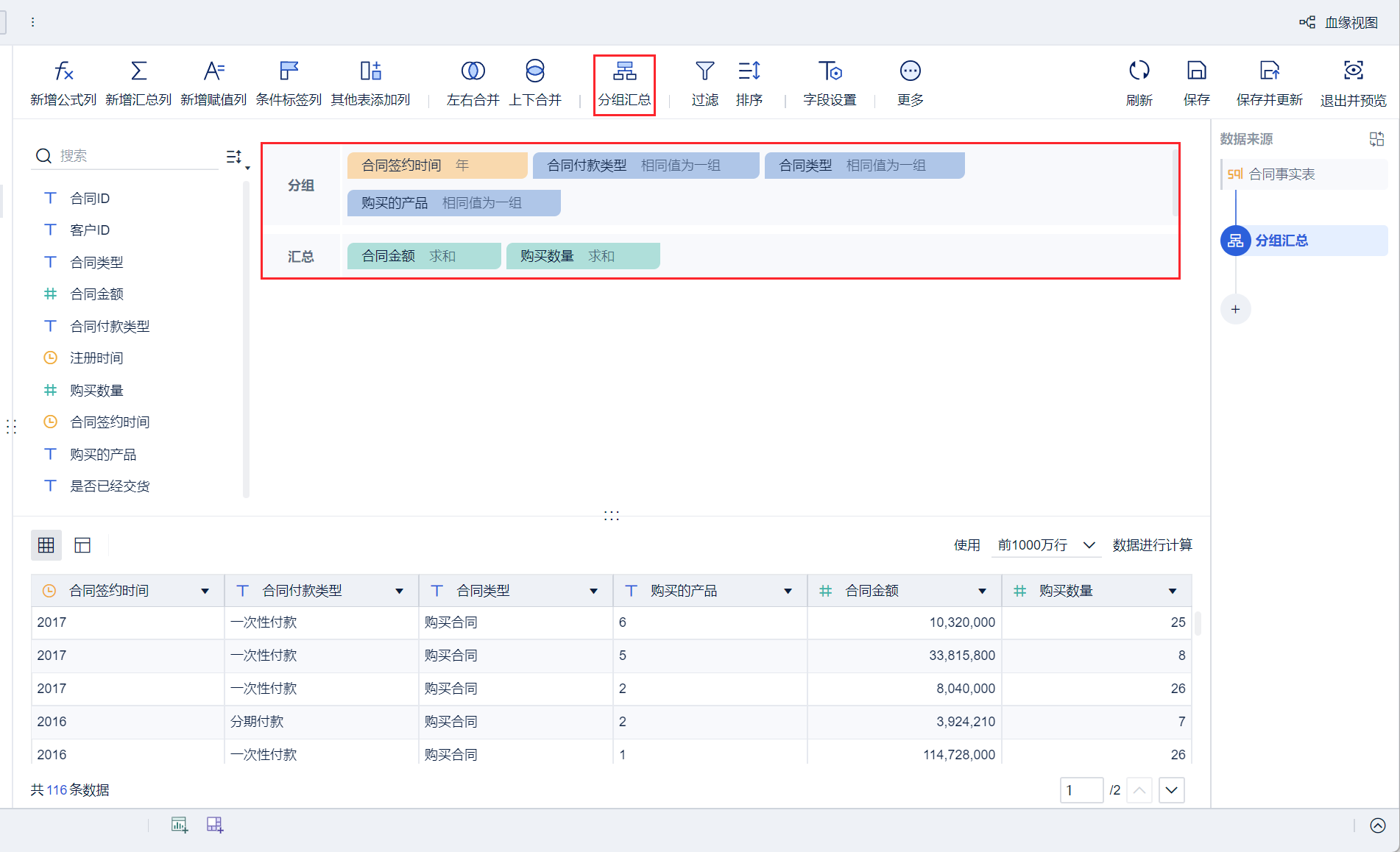The height and width of the screenshot is (852, 1400).
Task: Click the 114,728,000 amount cell
Action: click(x=904, y=755)
